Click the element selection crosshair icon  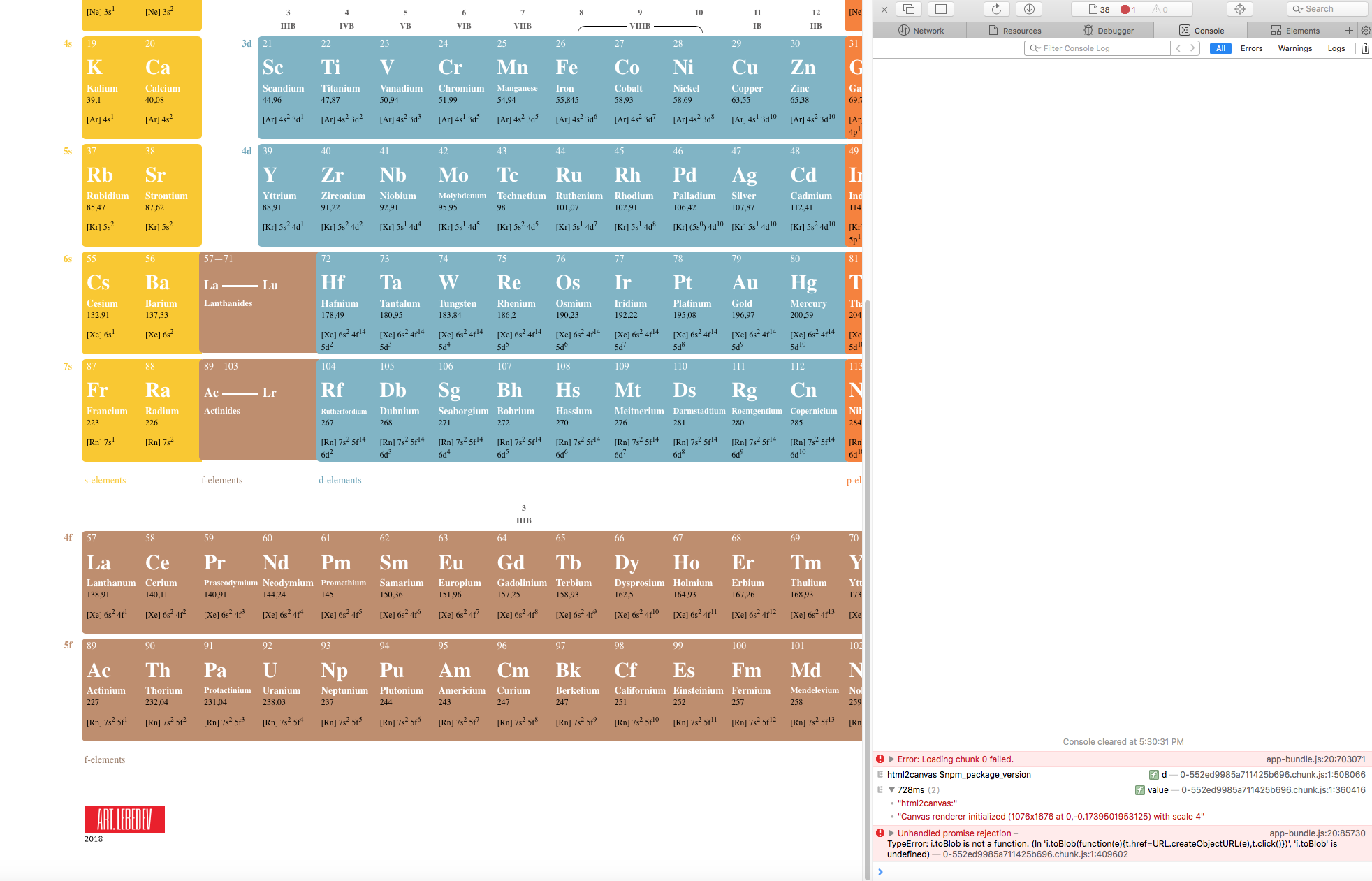(x=1240, y=9)
